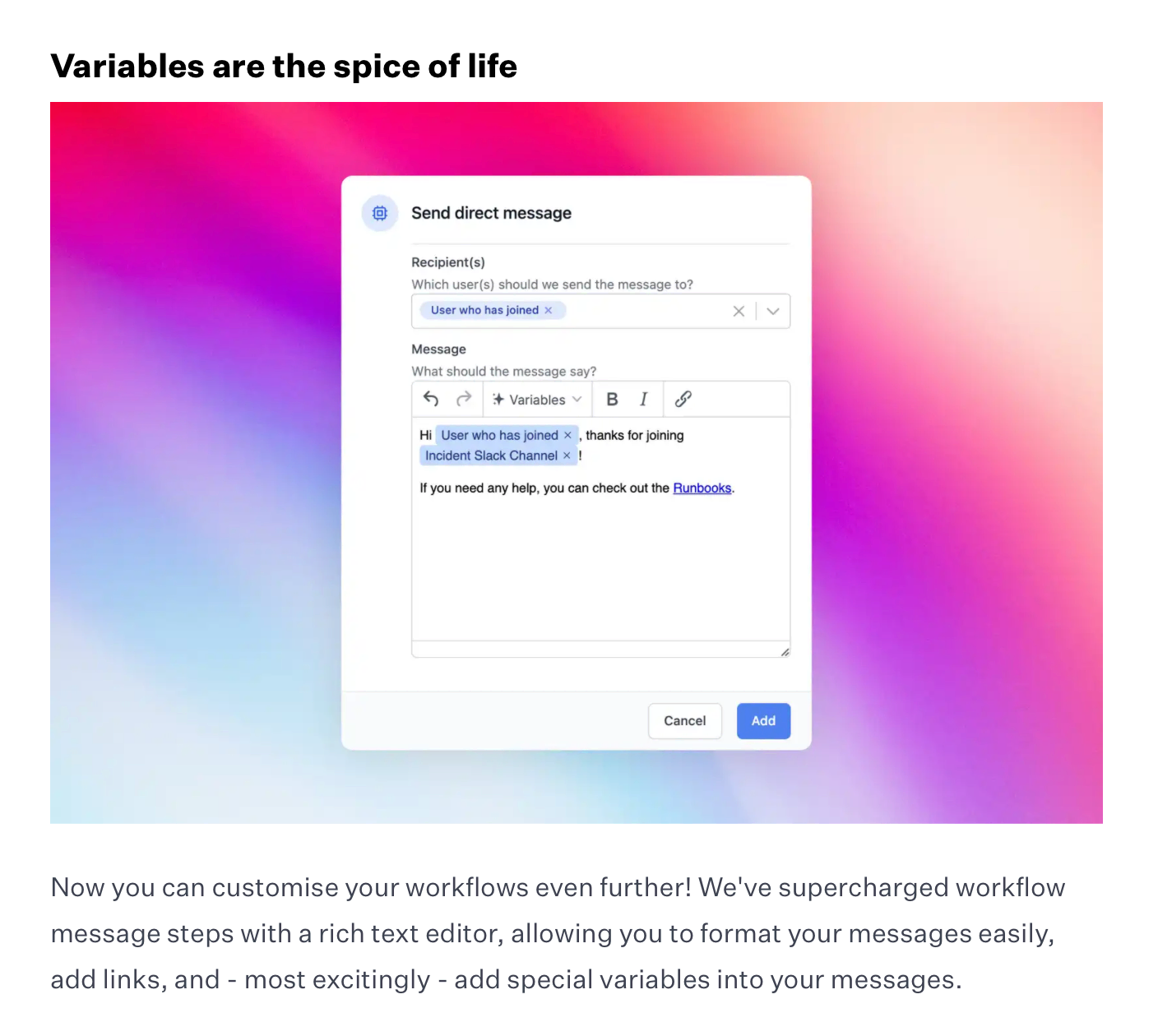Remove "User who has joined" recipient chip
The height and width of the screenshot is (1036, 1158).
click(549, 311)
